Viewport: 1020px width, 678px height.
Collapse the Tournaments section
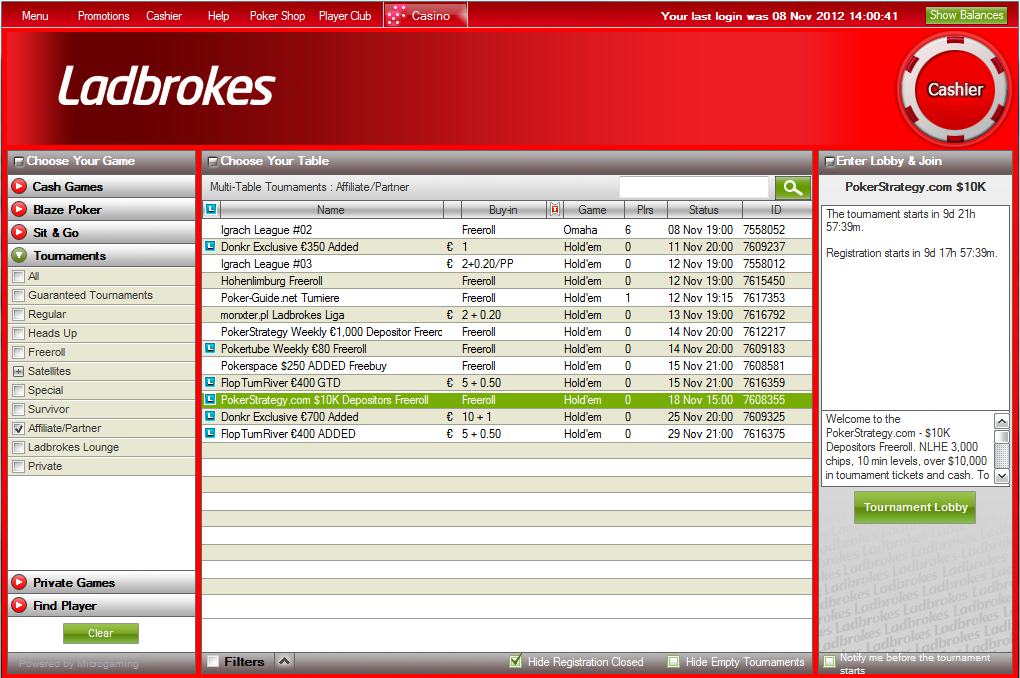pos(101,256)
